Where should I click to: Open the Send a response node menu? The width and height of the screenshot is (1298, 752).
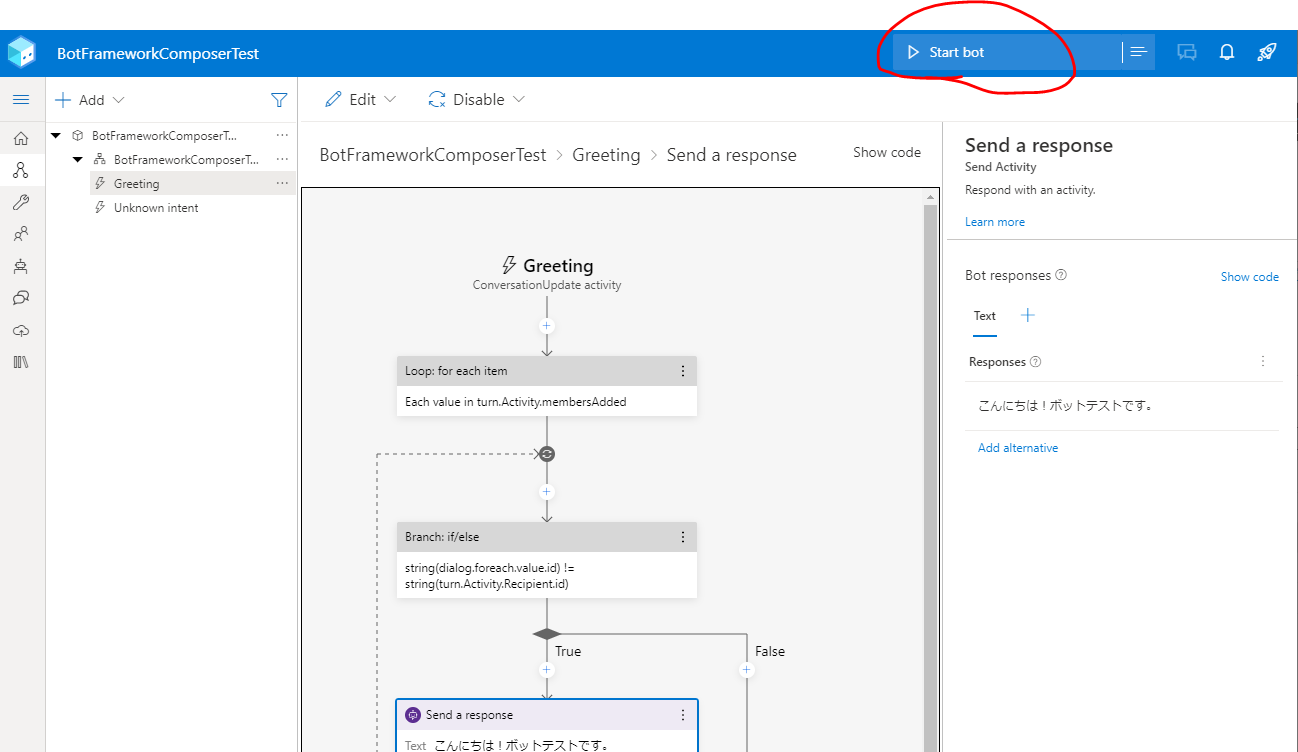tap(683, 715)
